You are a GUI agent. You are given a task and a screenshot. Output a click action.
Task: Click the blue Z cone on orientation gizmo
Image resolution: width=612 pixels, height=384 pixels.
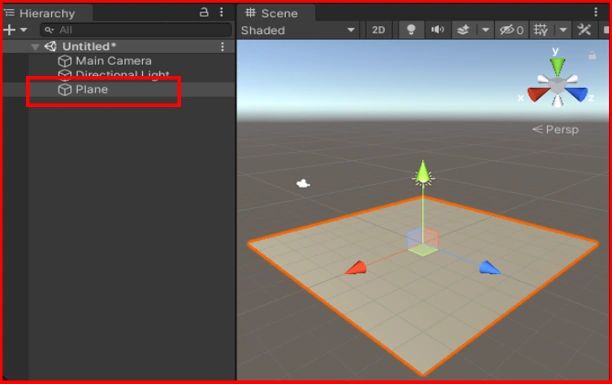(576, 94)
